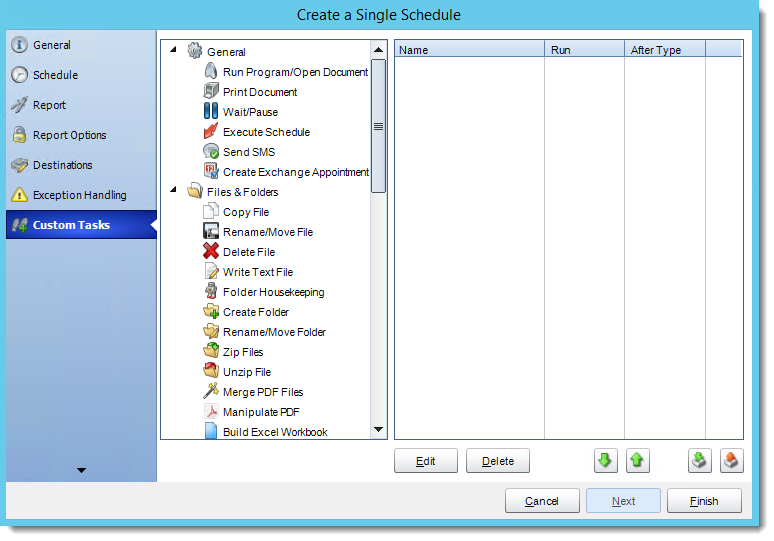Click the Send SMS speech bubble icon
The width and height of the screenshot is (774, 541).
[211, 151]
